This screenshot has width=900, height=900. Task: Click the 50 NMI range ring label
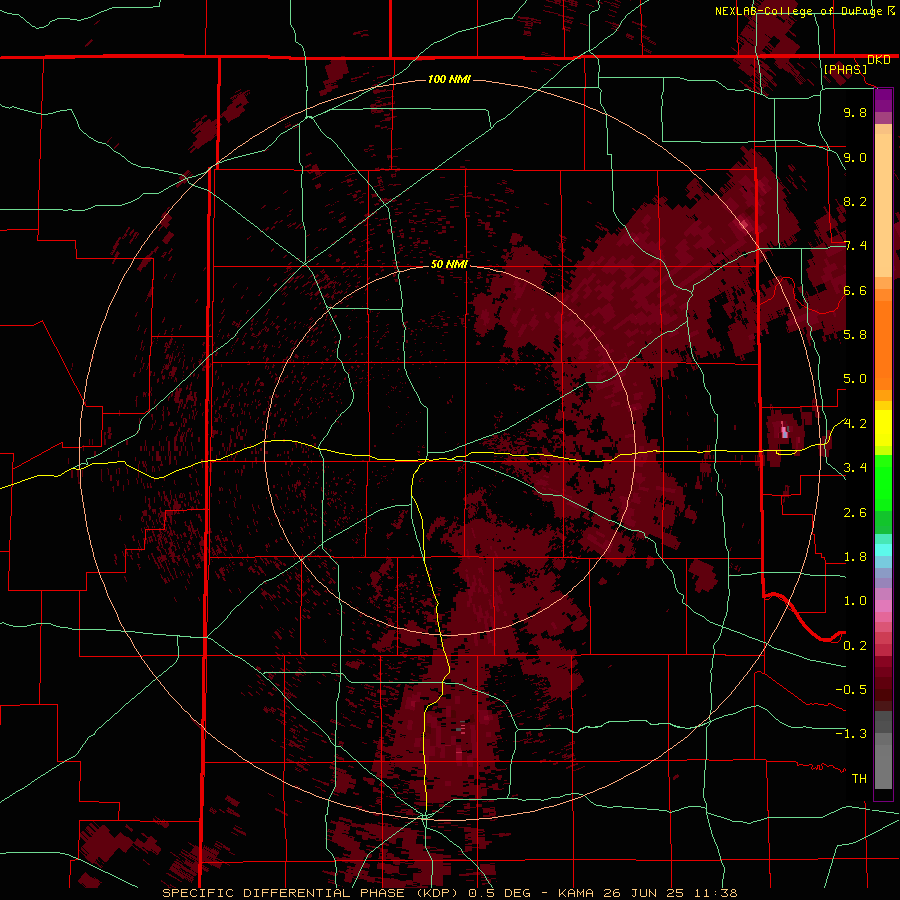(449, 264)
